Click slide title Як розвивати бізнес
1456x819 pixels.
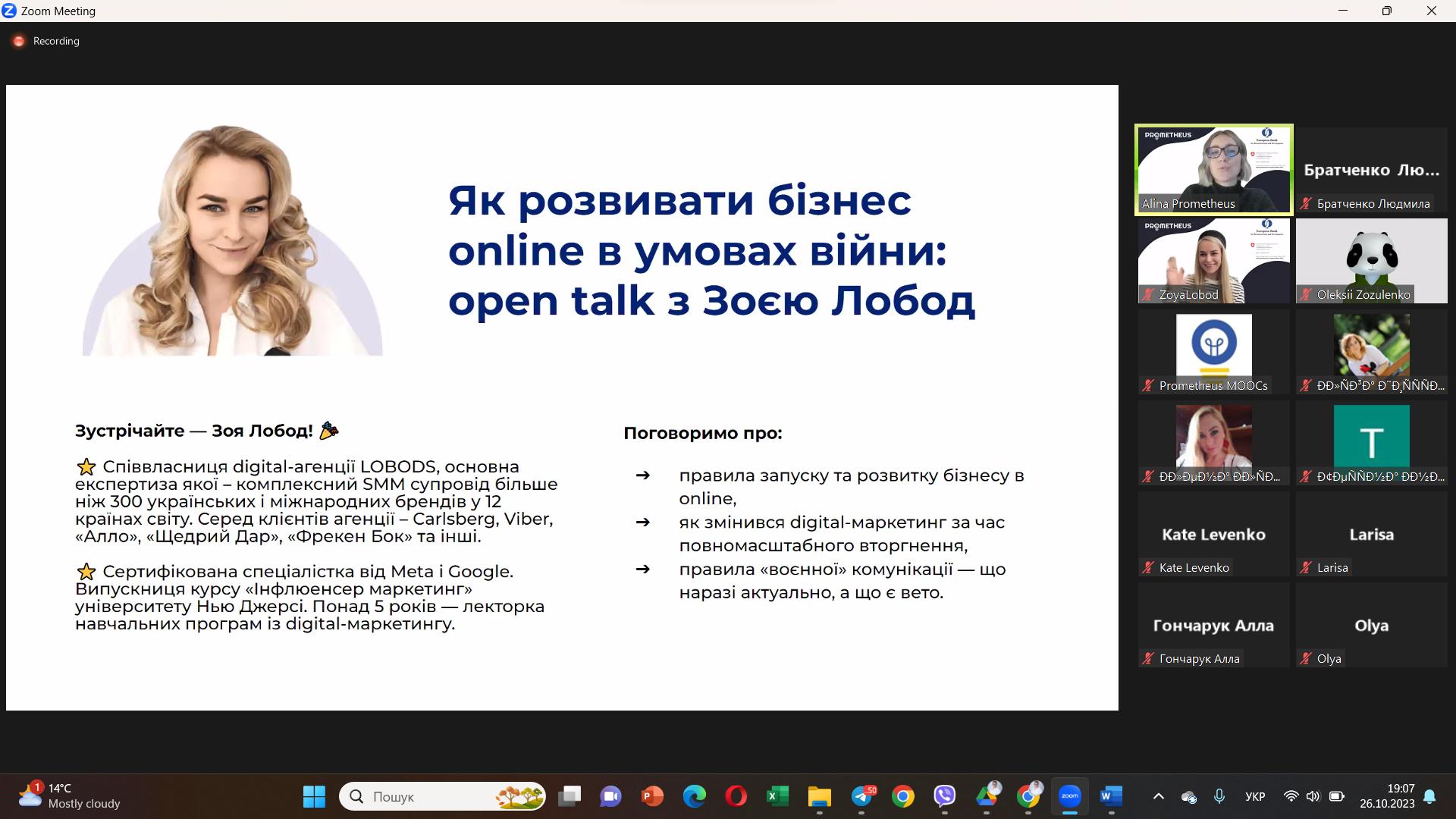(x=679, y=201)
